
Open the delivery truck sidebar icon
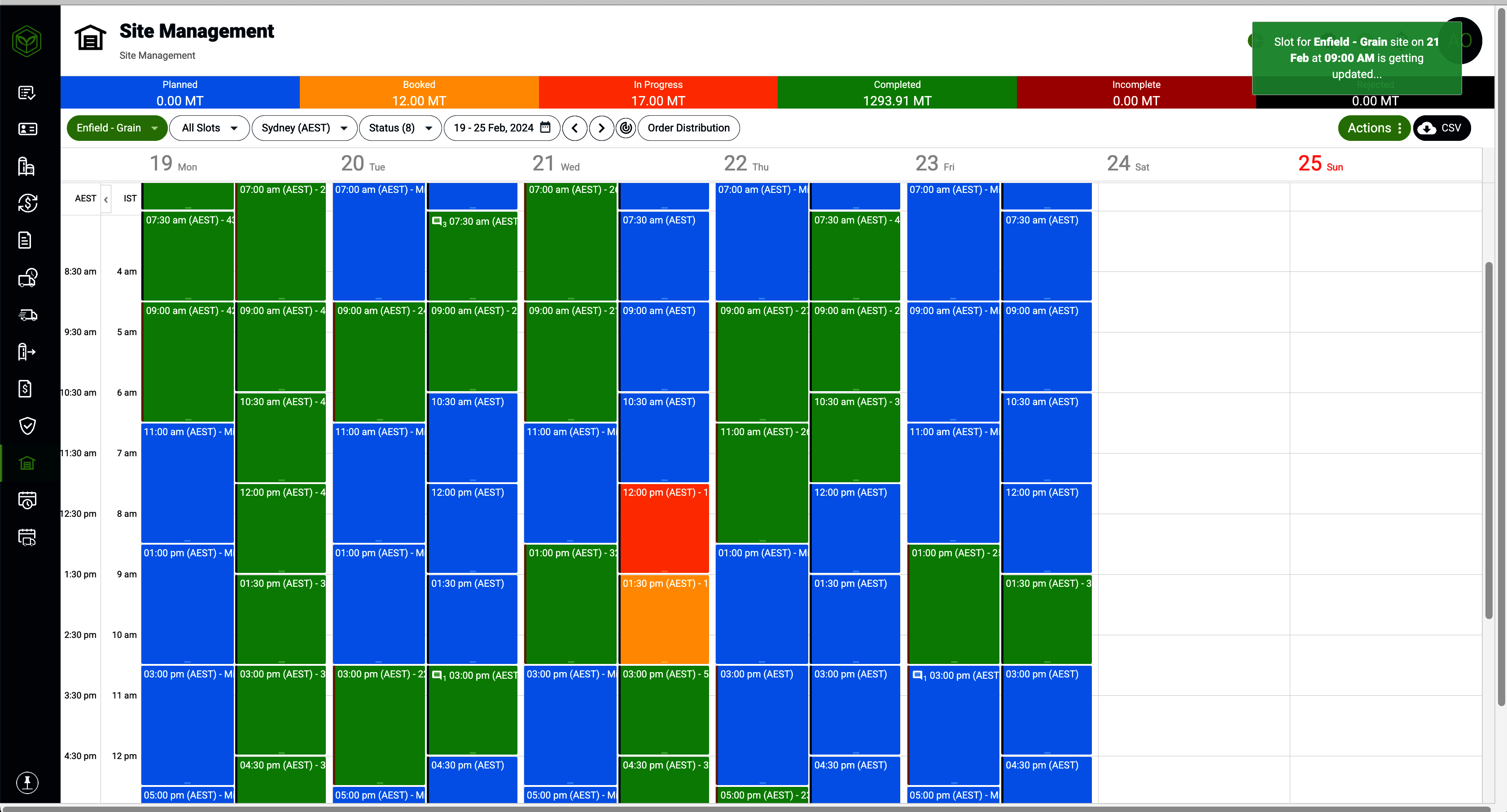pos(27,315)
